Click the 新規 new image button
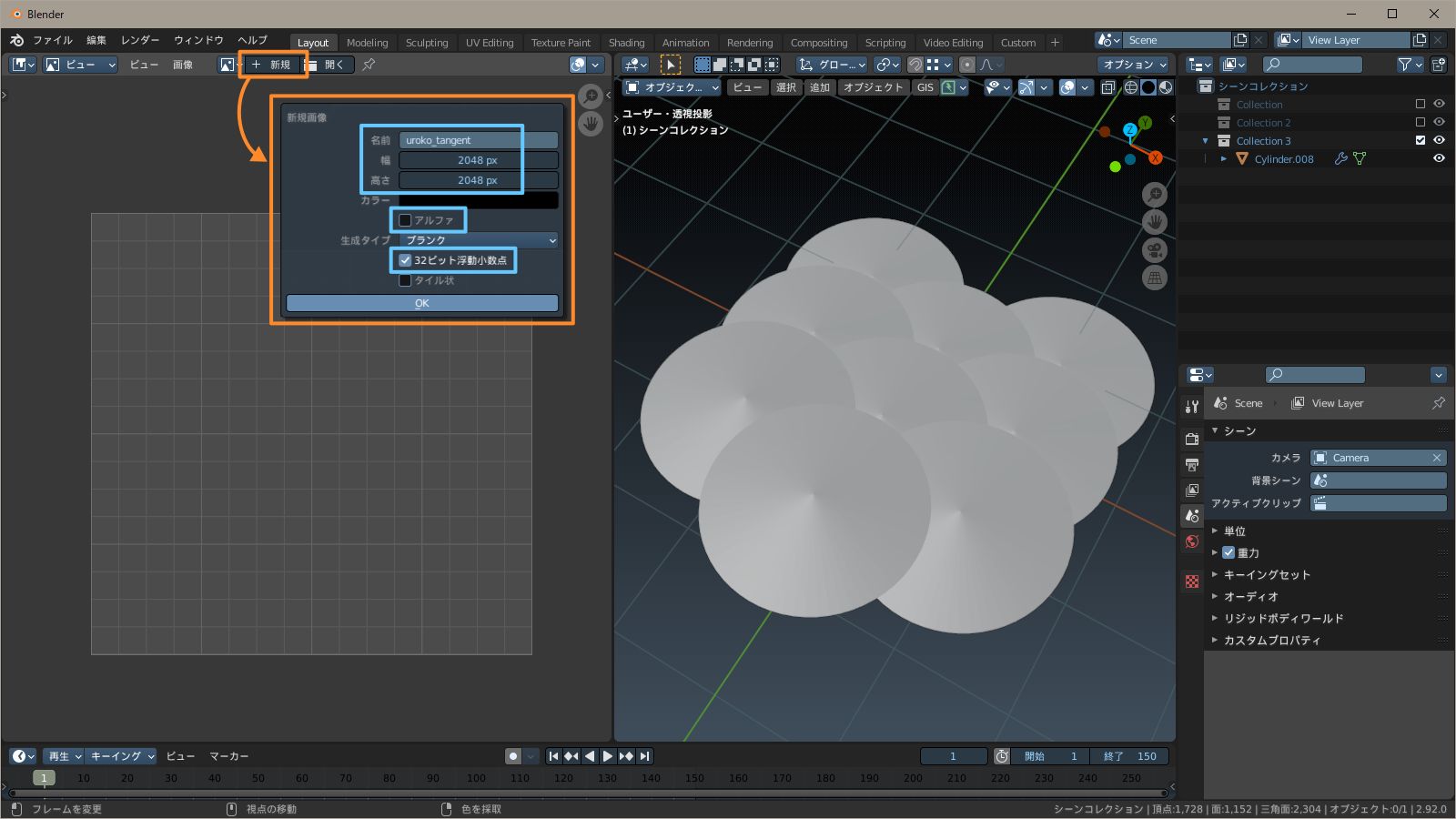The height and width of the screenshot is (819, 1456). [x=271, y=65]
